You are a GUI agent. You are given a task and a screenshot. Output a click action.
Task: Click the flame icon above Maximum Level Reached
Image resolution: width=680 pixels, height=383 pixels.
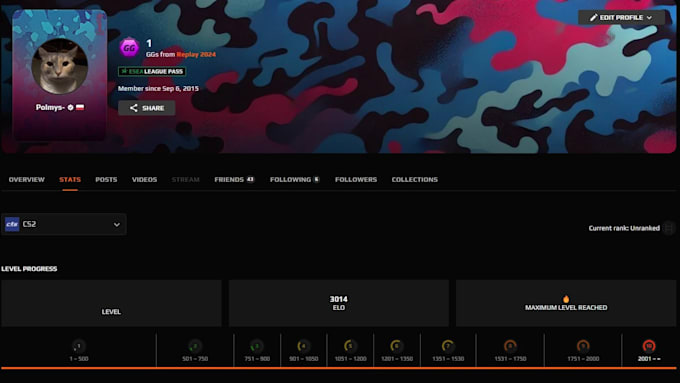click(x=566, y=299)
